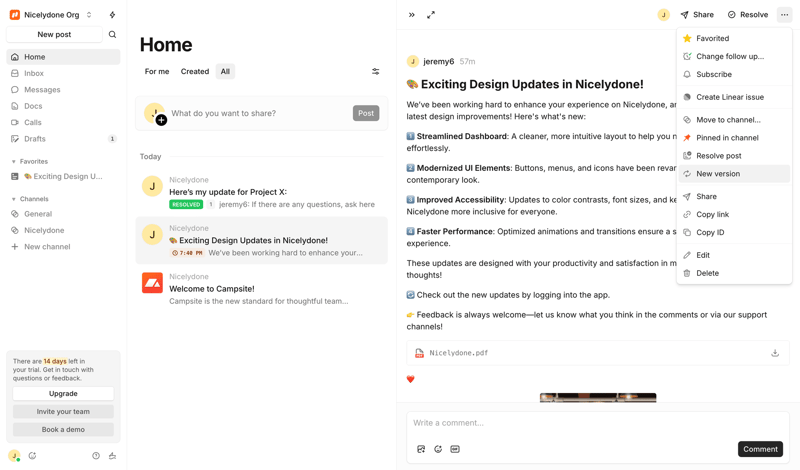Open Here's my update for Project X post

pyautogui.click(x=262, y=192)
